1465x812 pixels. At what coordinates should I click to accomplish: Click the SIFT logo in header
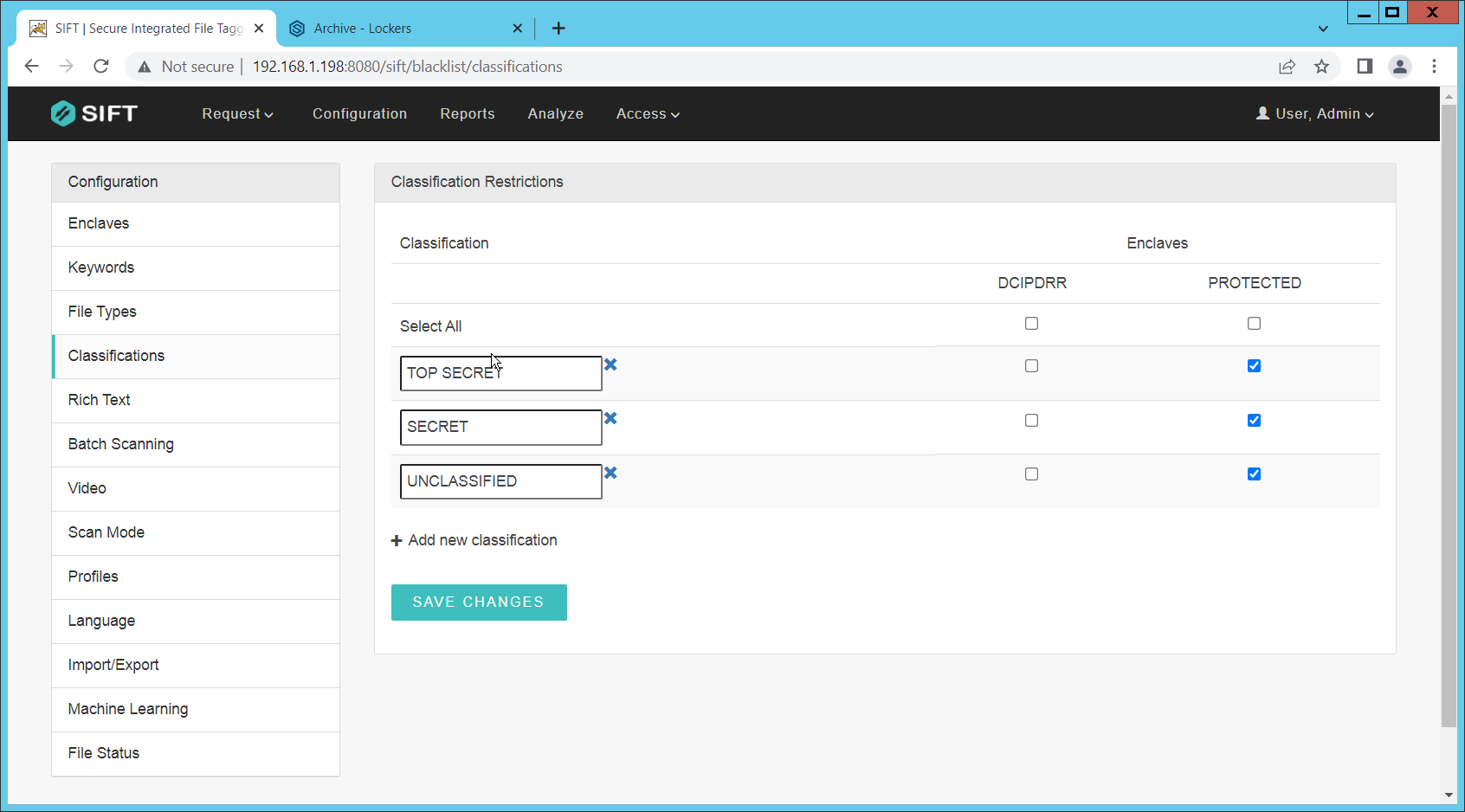[94, 113]
